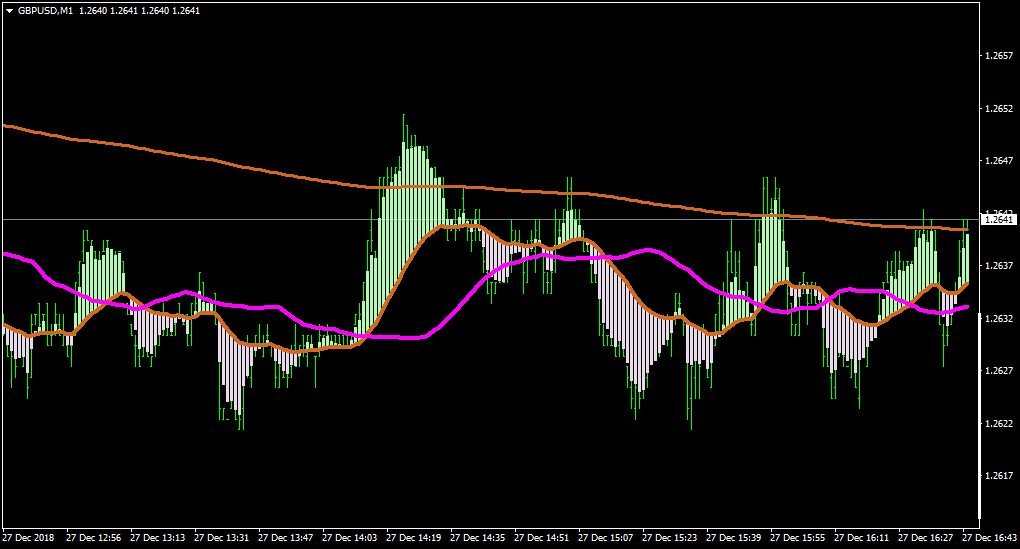Viewport: 1020px width, 549px height.
Task: Click the 1.2647 price scale label
Action: [x=999, y=161]
